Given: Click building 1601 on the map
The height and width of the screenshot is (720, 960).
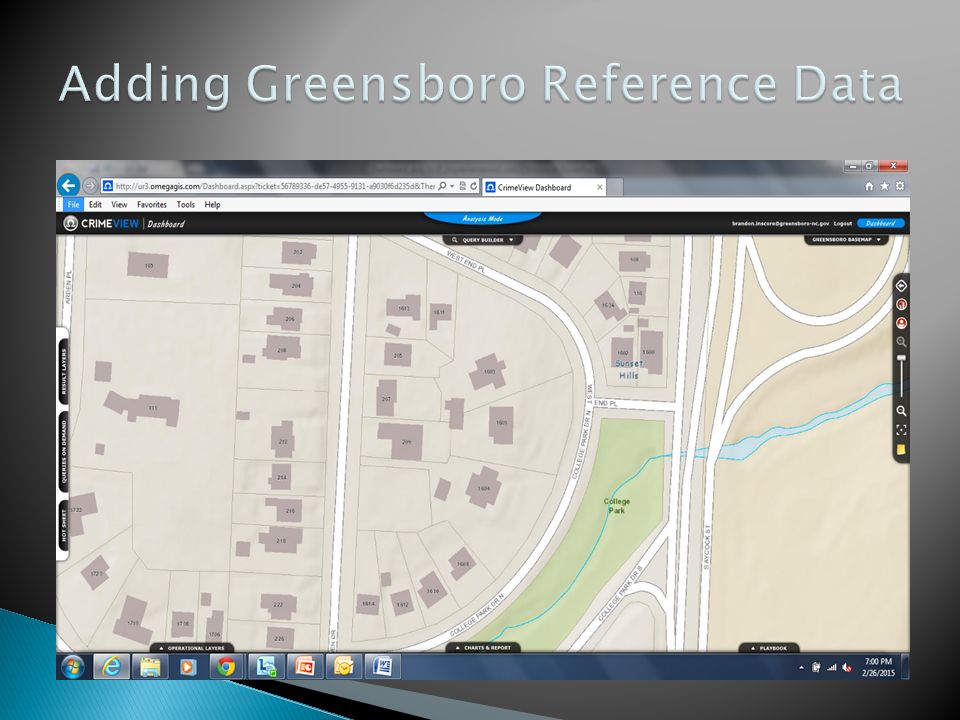Looking at the screenshot, I should 501,424.
